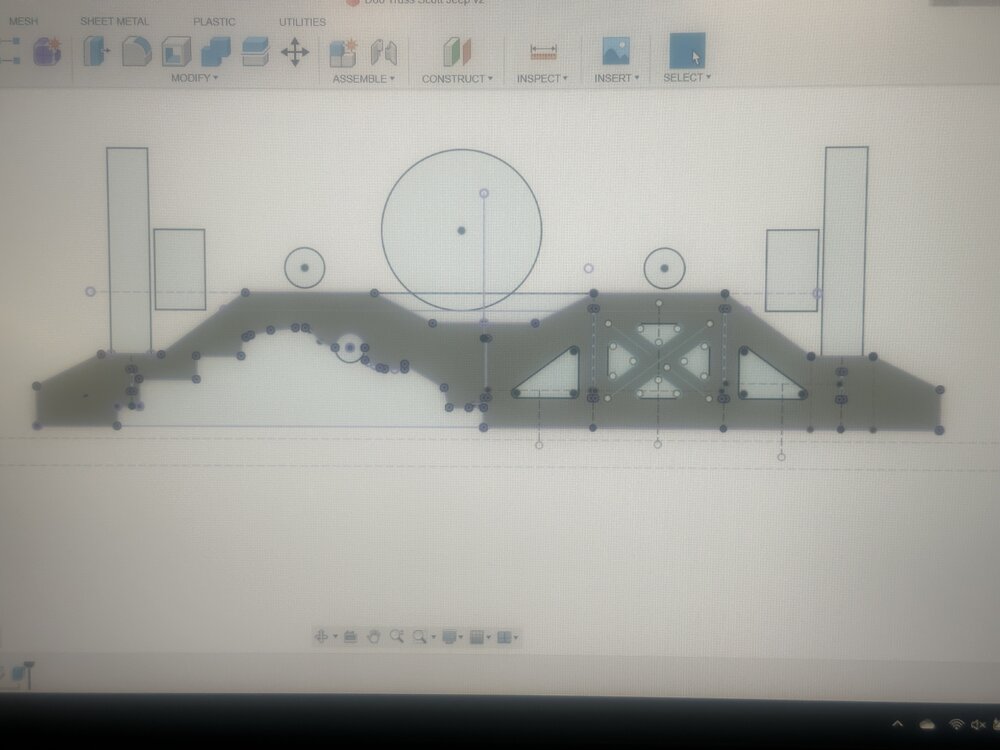
Task: Select the Pan hand tool in navigation bar
Action: [x=374, y=636]
